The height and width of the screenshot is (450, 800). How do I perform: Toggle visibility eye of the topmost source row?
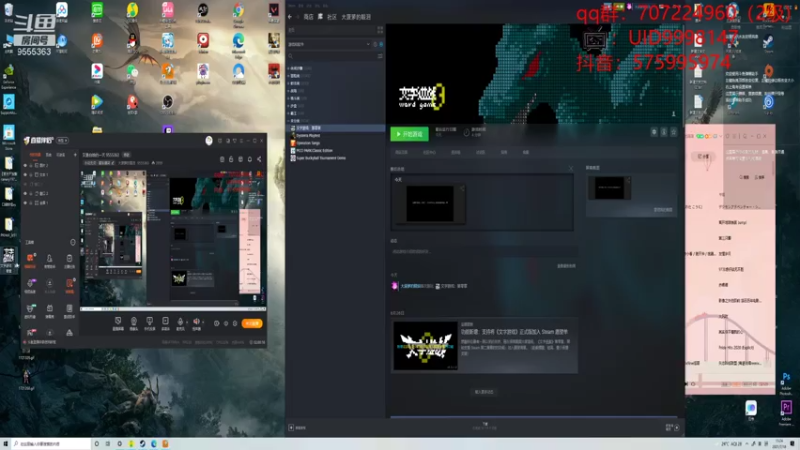25,165
